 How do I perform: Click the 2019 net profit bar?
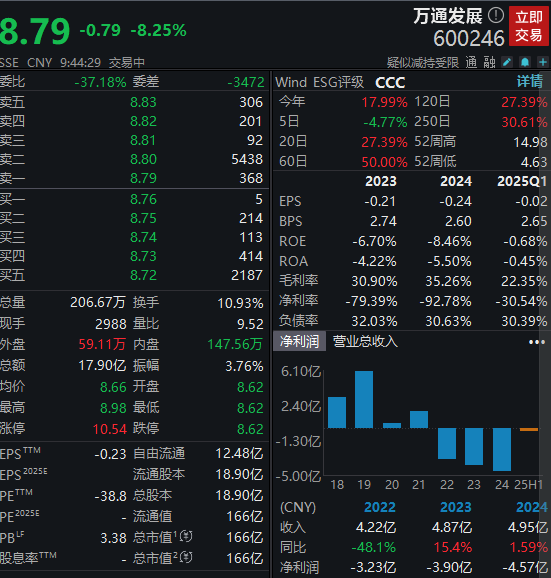364,399
